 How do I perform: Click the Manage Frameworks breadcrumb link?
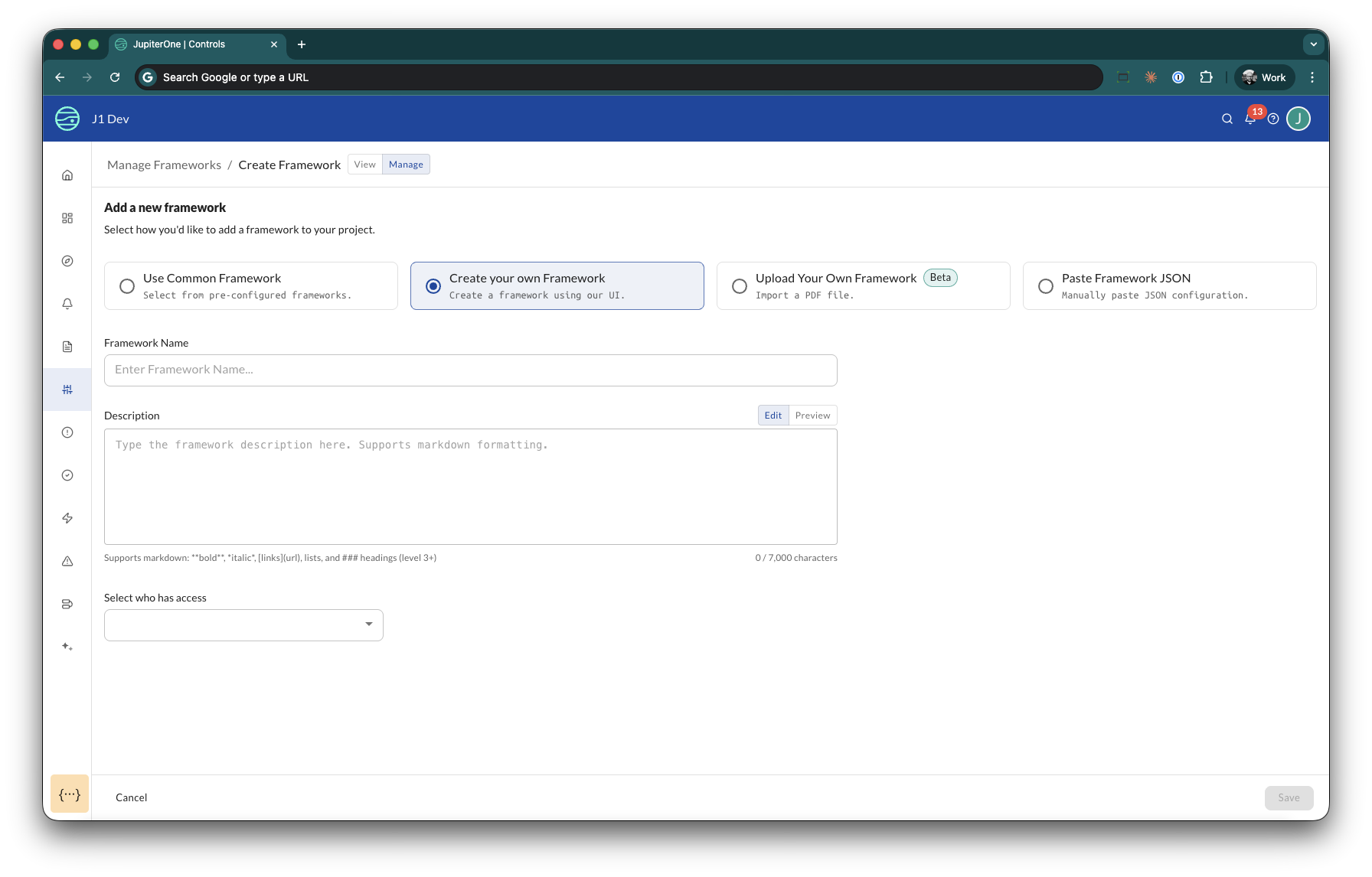(x=163, y=165)
